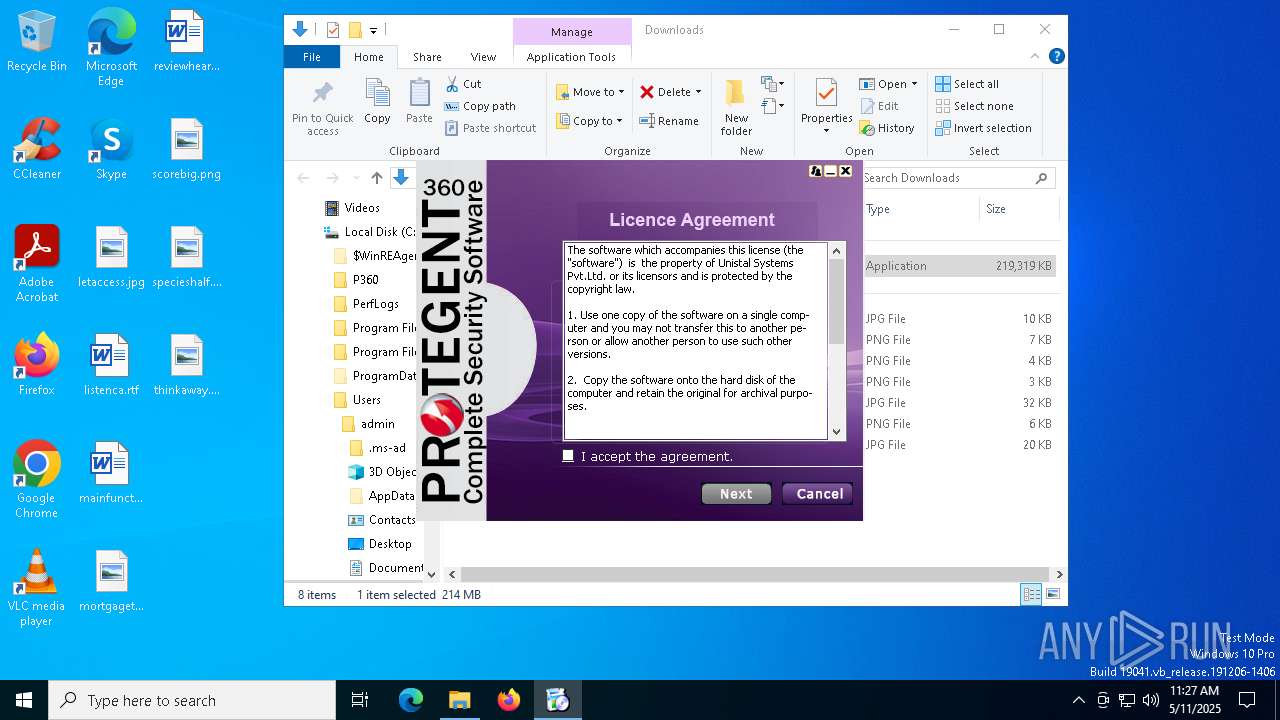Click the Type column header
1280x720 pixels.
(878, 209)
